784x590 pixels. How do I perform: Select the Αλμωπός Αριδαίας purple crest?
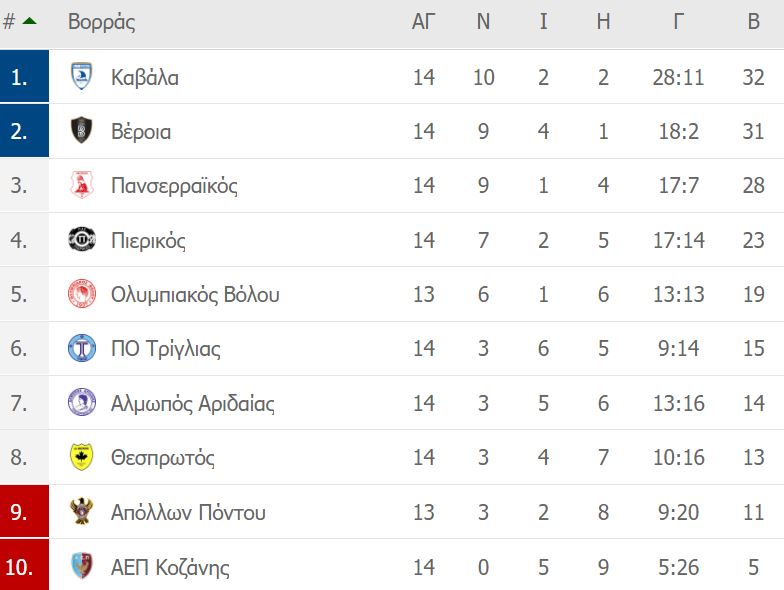pyautogui.click(x=82, y=402)
